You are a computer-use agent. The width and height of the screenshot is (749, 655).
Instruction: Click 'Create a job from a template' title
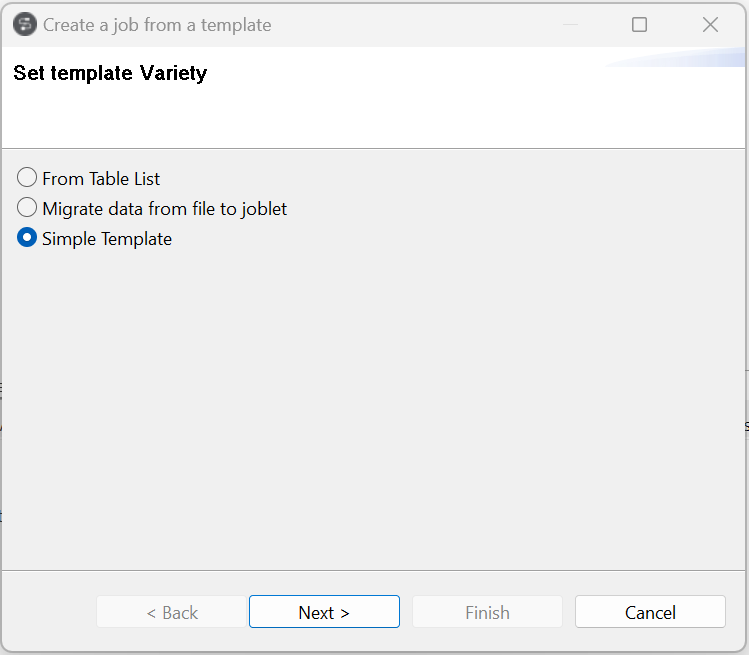tap(157, 25)
